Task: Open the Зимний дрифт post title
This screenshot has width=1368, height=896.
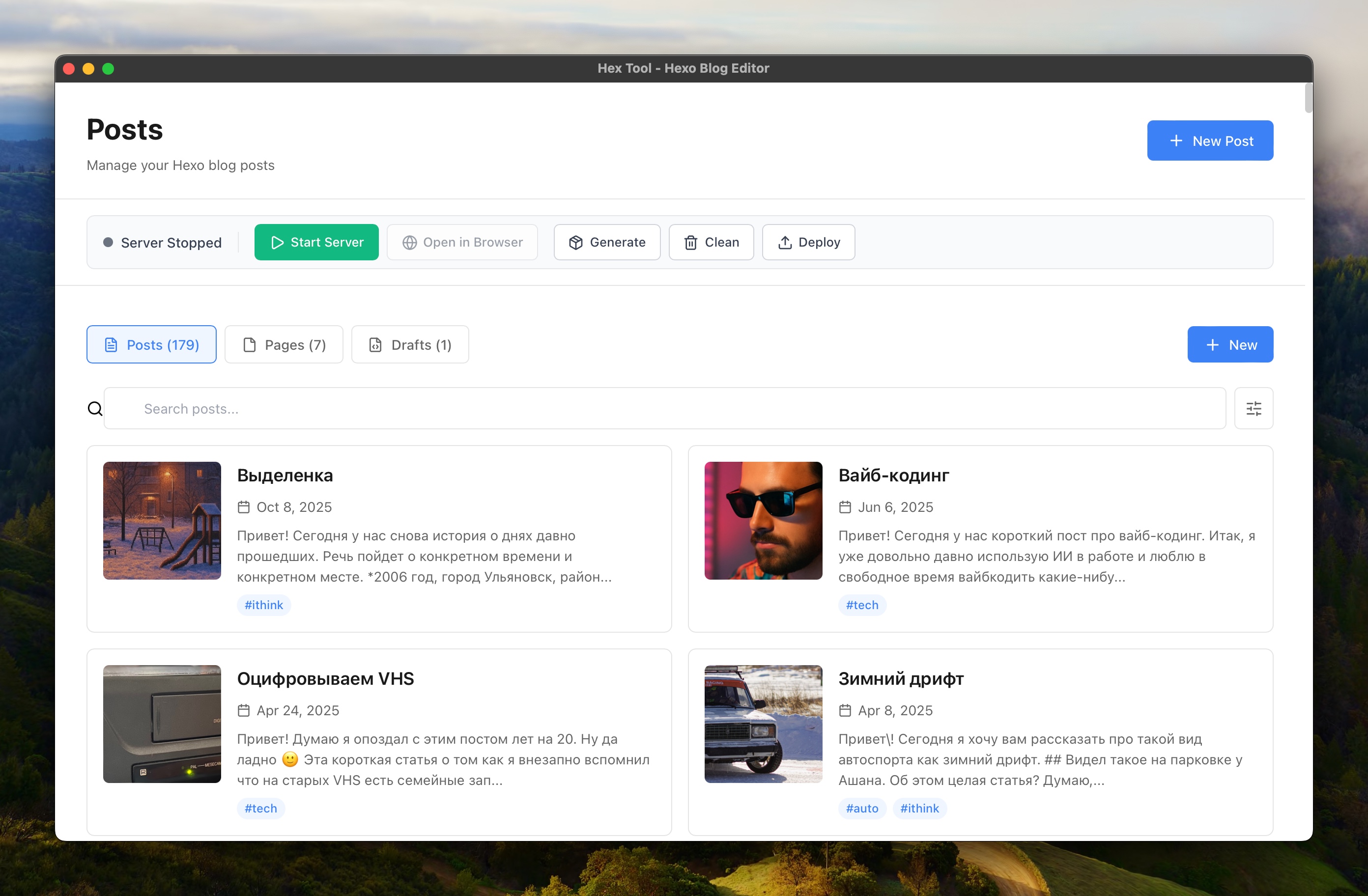Action: [x=900, y=678]
